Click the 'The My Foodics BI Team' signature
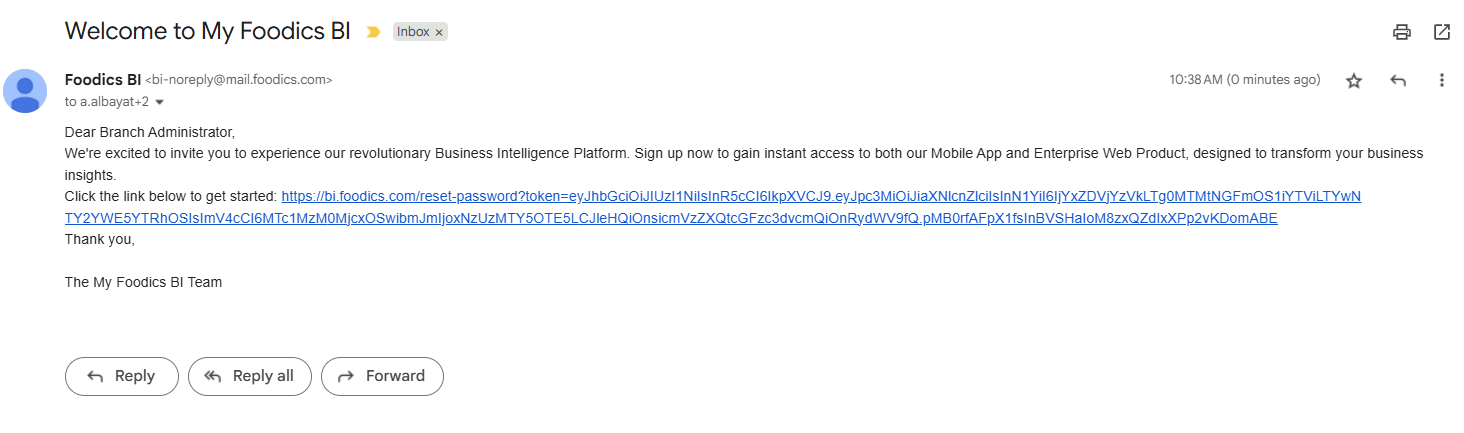This screenshot has width=1464, height=433. tap(143, 283)
